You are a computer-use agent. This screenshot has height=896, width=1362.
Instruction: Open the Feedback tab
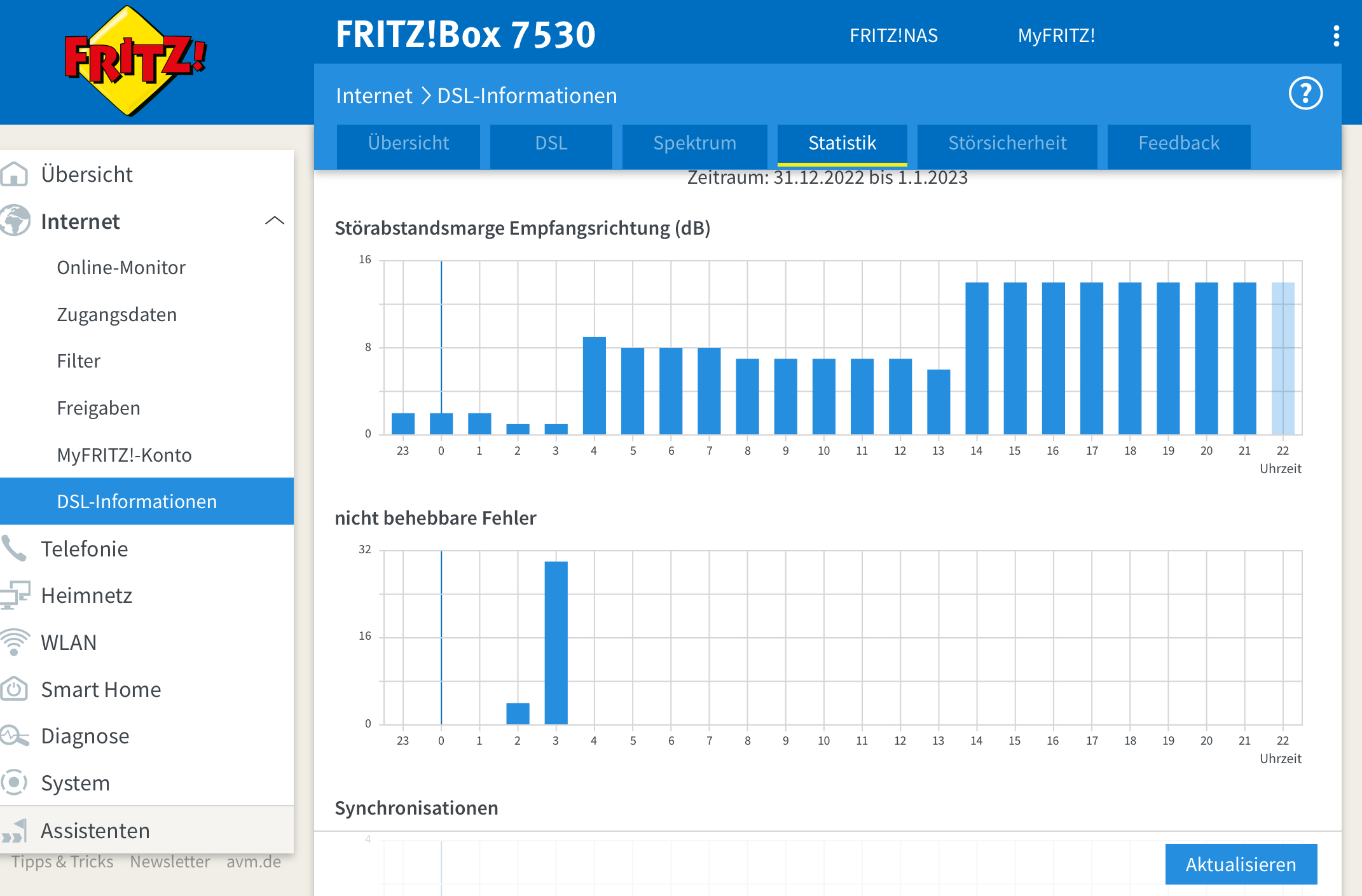1178,143
